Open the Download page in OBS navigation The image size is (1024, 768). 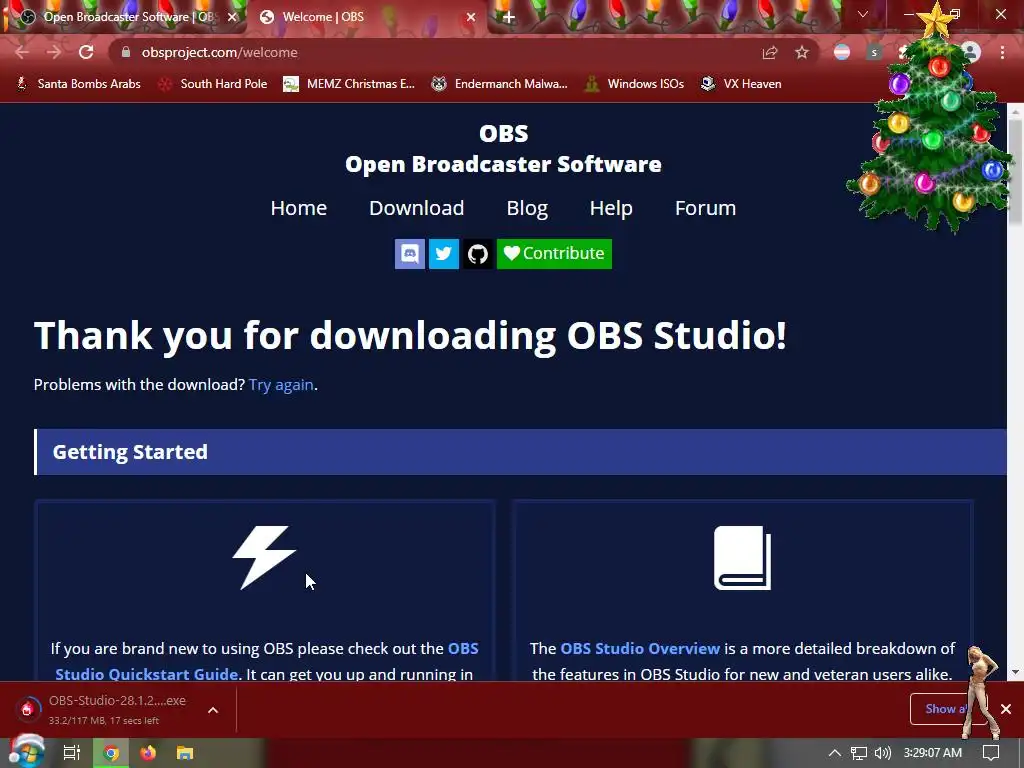[x=417, y=208]
